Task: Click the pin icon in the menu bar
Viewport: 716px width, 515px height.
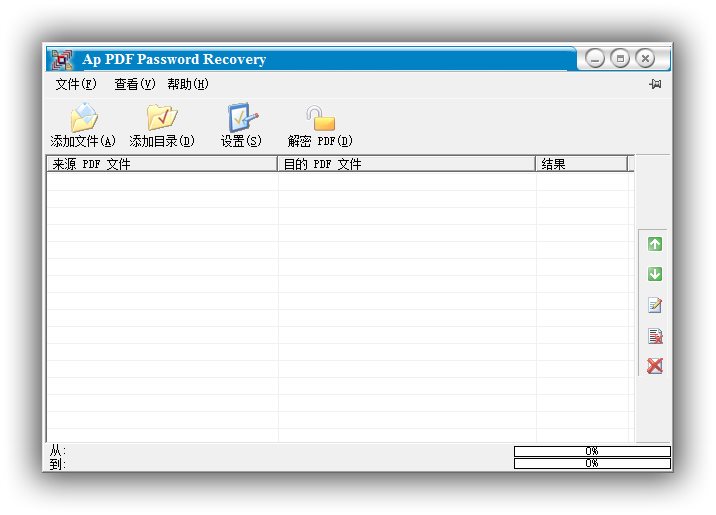Action: tap(655, 84)
